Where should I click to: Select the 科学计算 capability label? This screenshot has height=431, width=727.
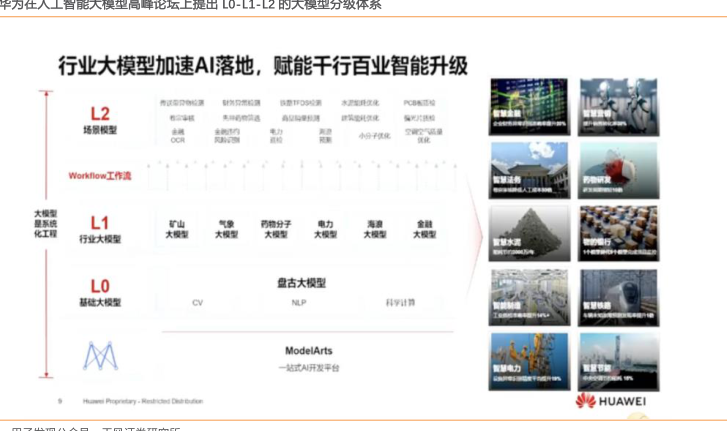401,303
